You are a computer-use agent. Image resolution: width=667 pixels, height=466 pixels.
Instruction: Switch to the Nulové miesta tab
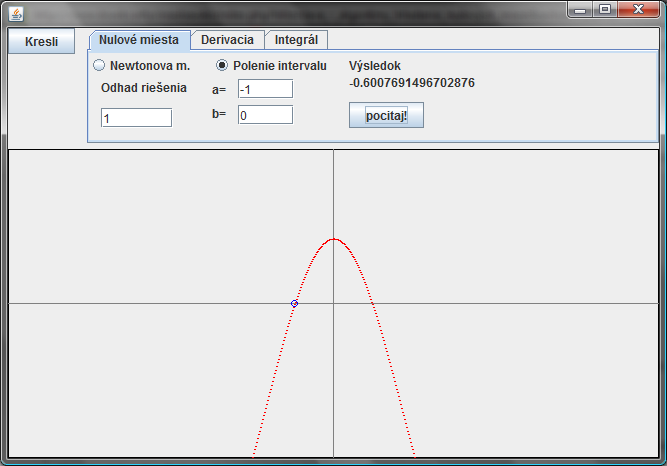click(x=139, y=40)
